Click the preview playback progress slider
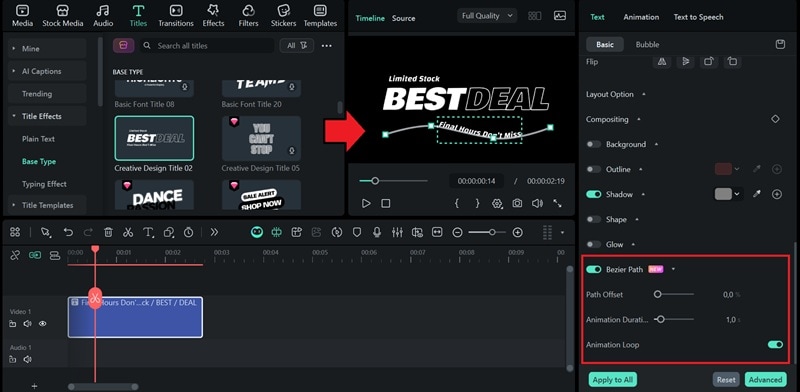 pyautogui.click(x=393, y=181)
